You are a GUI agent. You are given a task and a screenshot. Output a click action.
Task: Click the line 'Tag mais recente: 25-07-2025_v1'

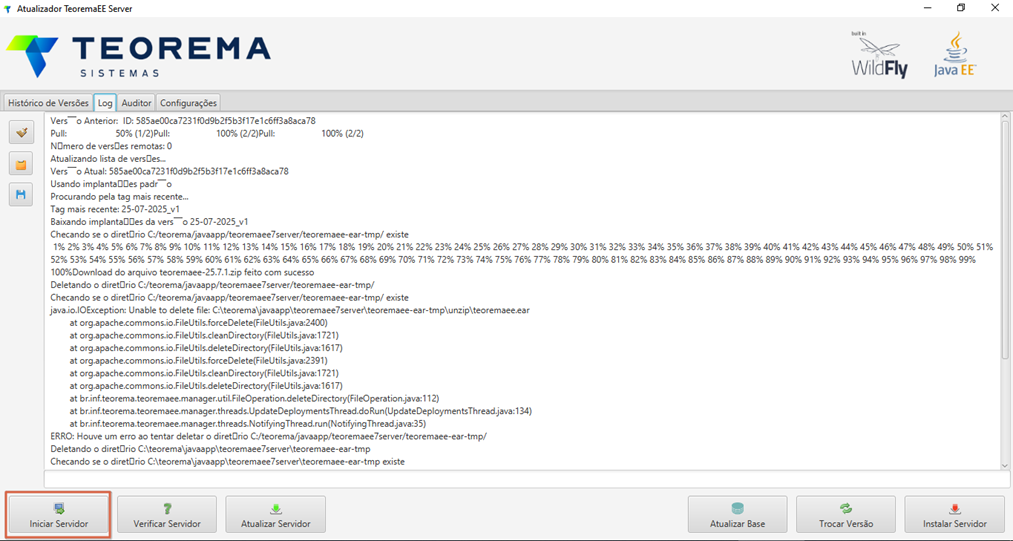pos(115,209)
